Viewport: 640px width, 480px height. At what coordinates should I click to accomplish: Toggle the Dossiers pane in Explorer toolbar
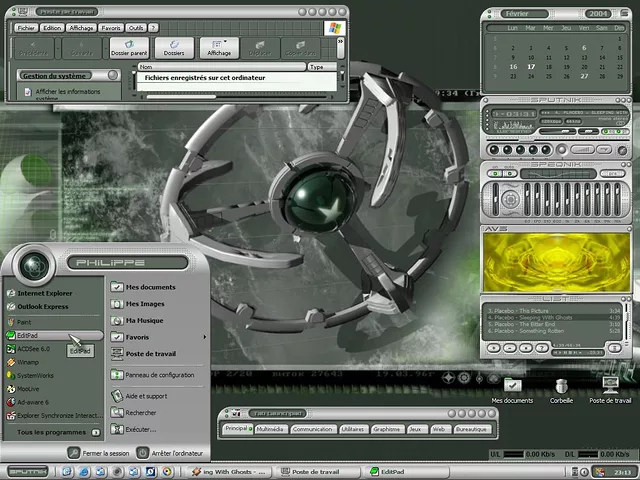click(174, 47)
